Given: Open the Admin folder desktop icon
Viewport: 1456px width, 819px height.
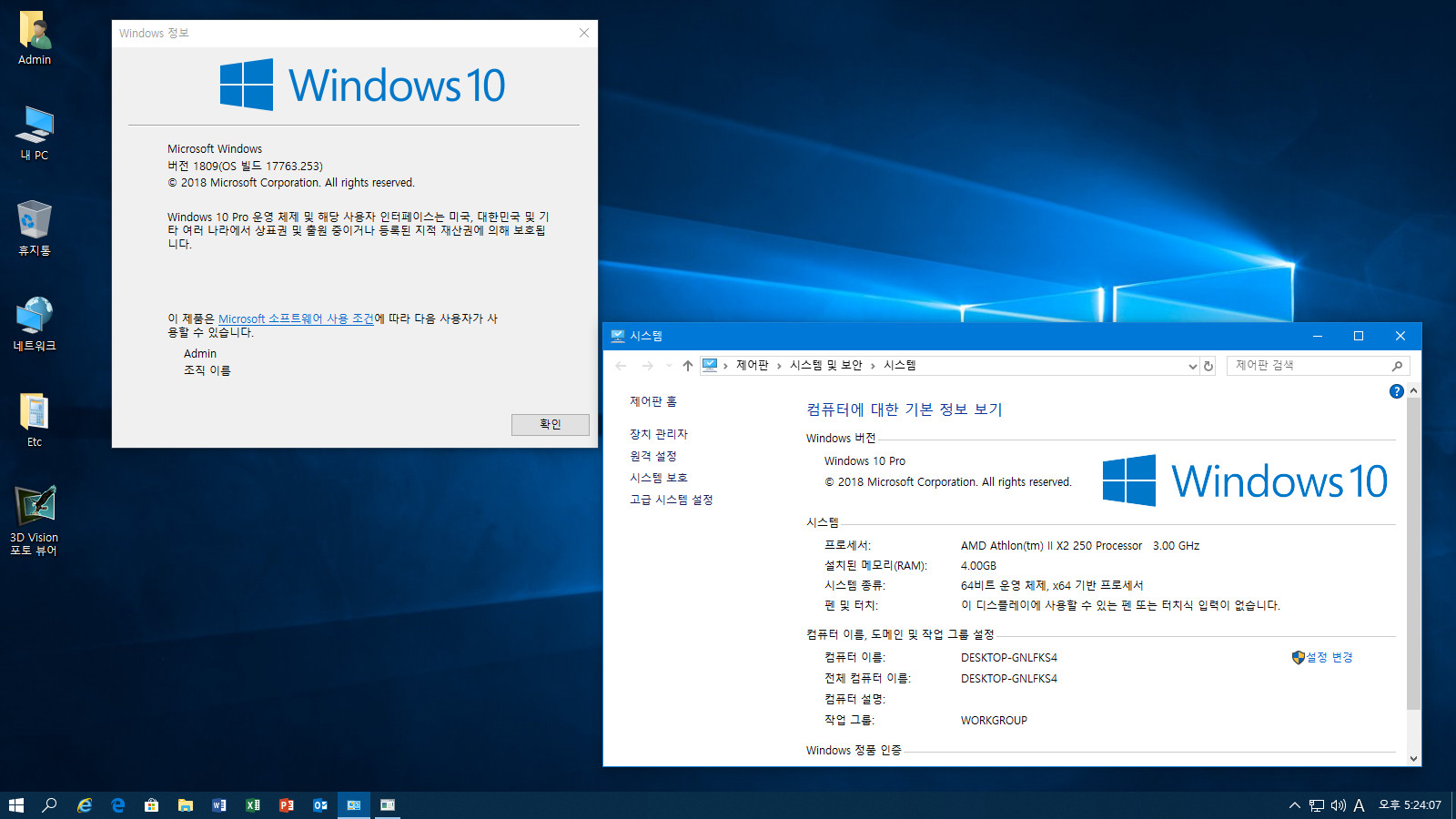Looking at the screenshot, I should point(35,38).
